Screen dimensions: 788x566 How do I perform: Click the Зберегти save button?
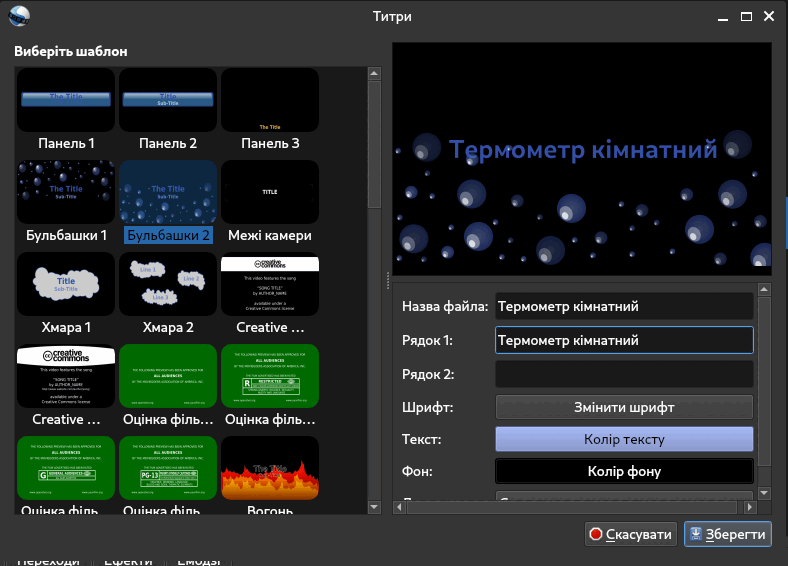tap(728, 534)
